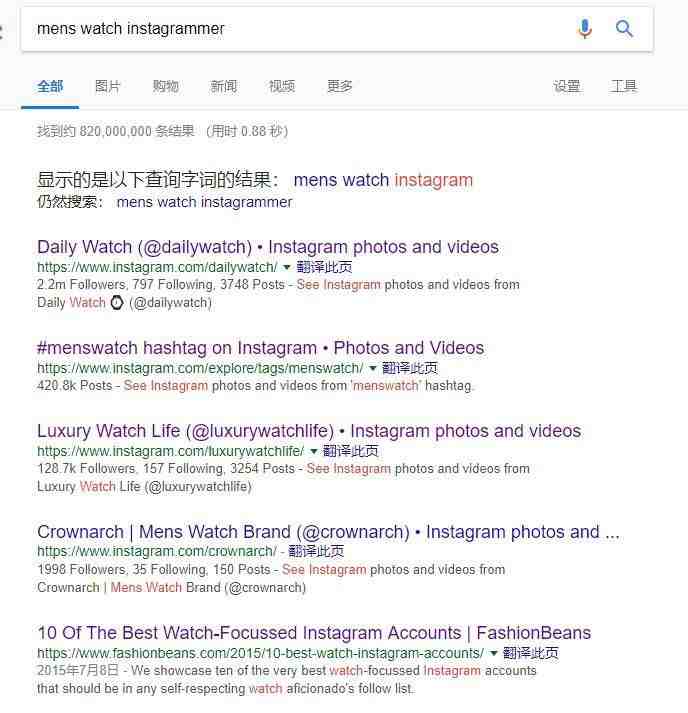Open the 新闻 news tab
Viewport: 688px width, 713px height.
[223, 86]
